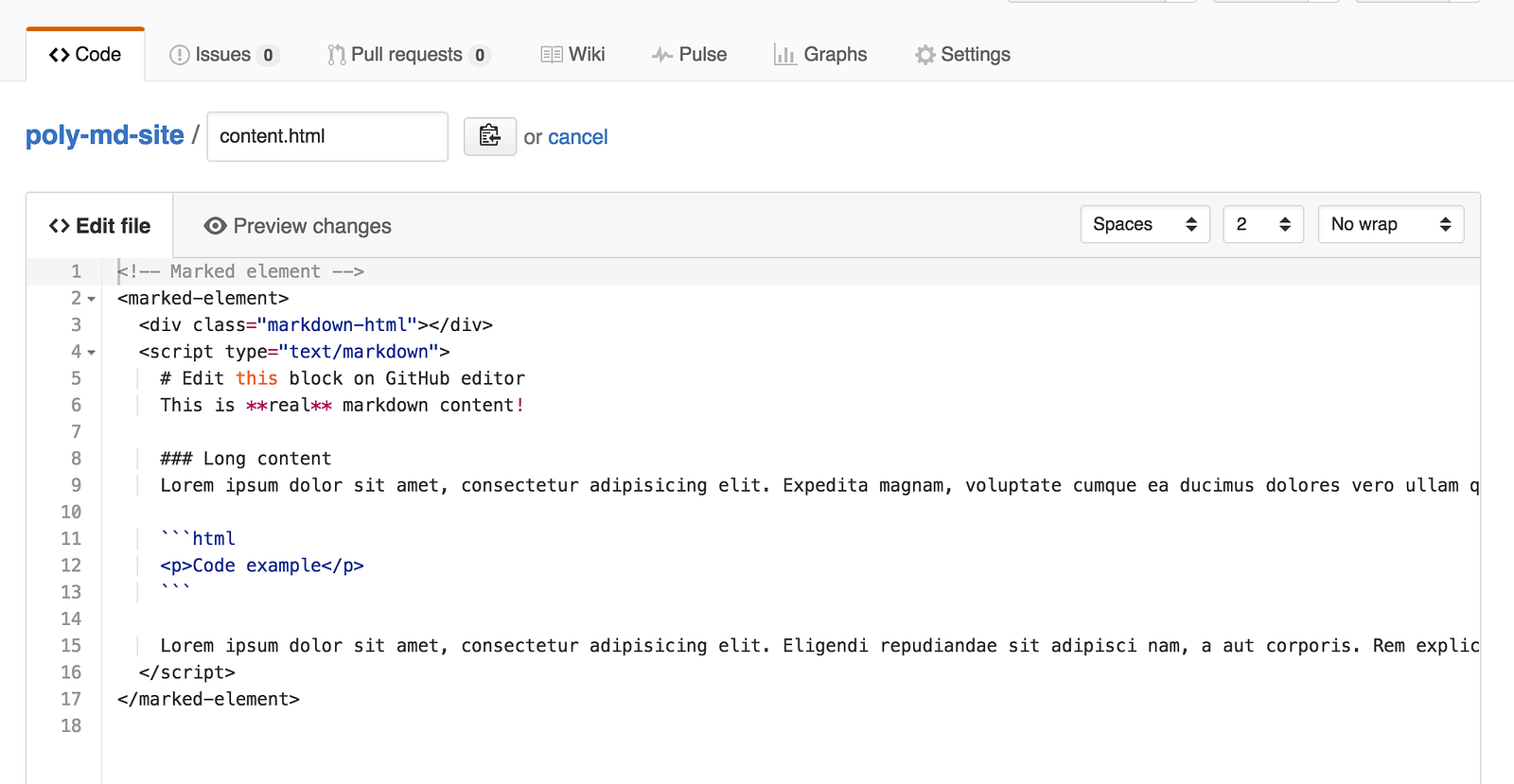1514x784 pixels.
Task: Click the eye icon beside Preview changes
Action: (x=216, y=226)
